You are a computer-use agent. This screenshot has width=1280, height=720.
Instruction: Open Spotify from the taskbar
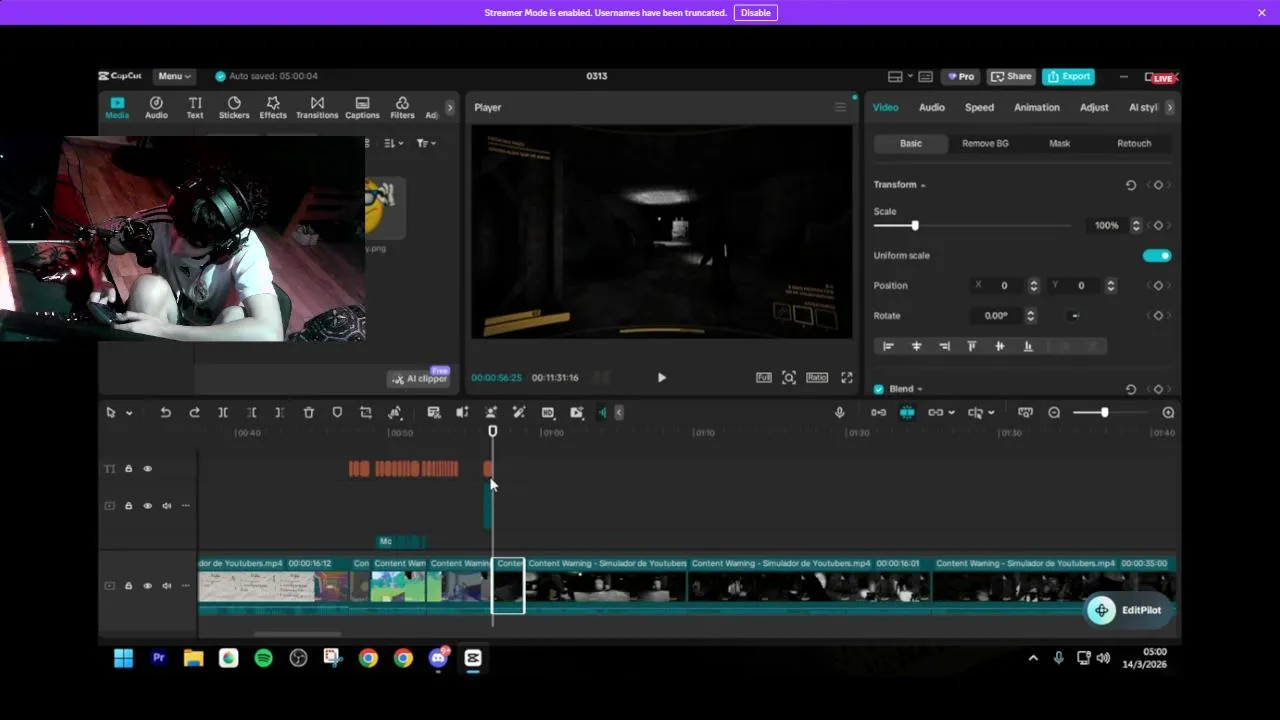263,658
